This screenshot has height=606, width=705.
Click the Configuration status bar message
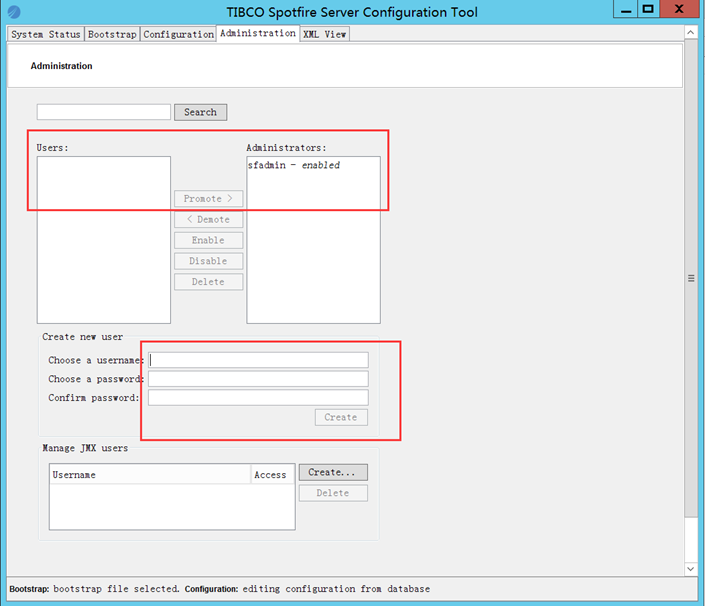click(307, 589)
